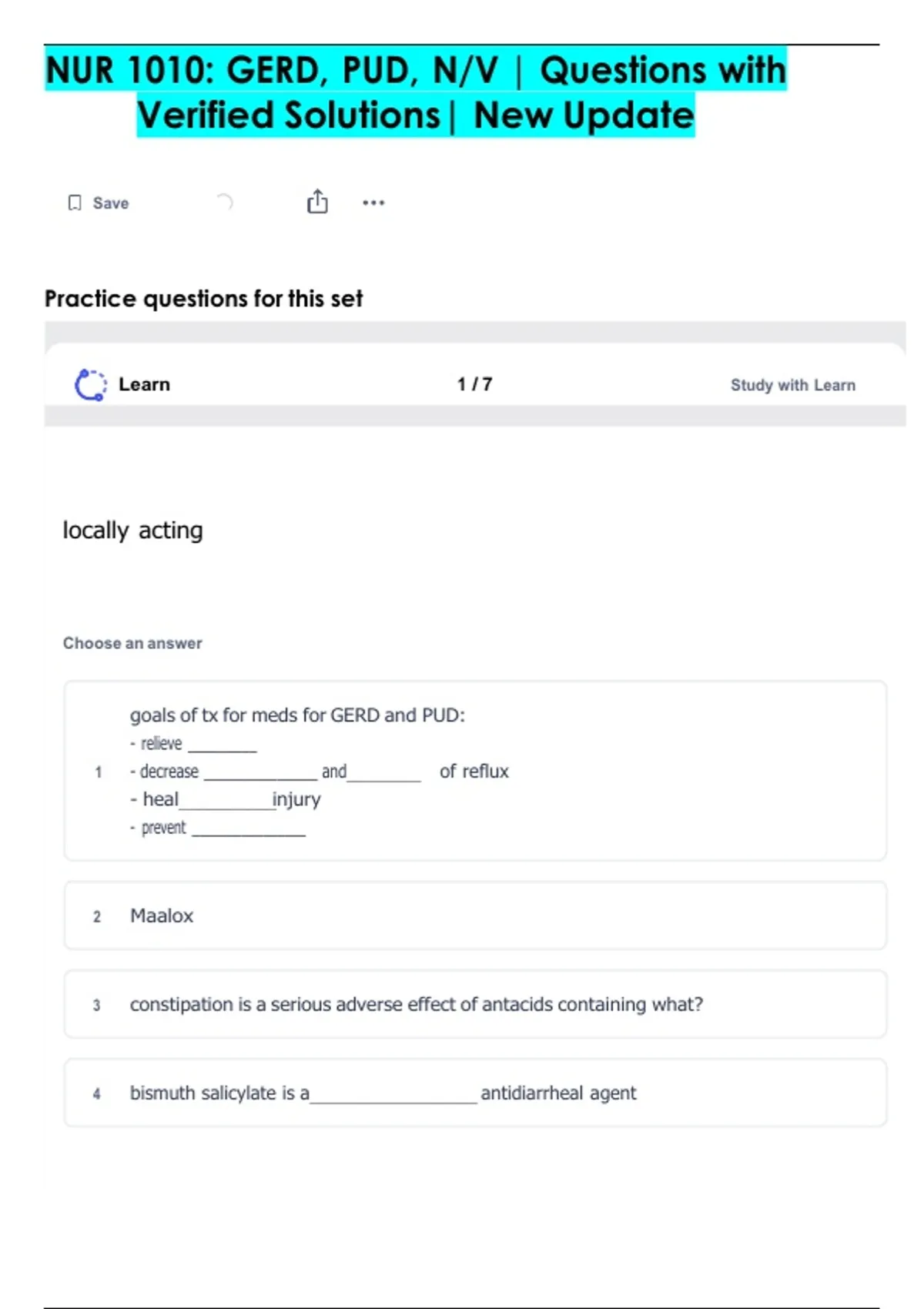Image resolution: width=924 pixels, height=1309 pixels.
Task: Choose the answer option Maalox
Action: tap(475, 916)
